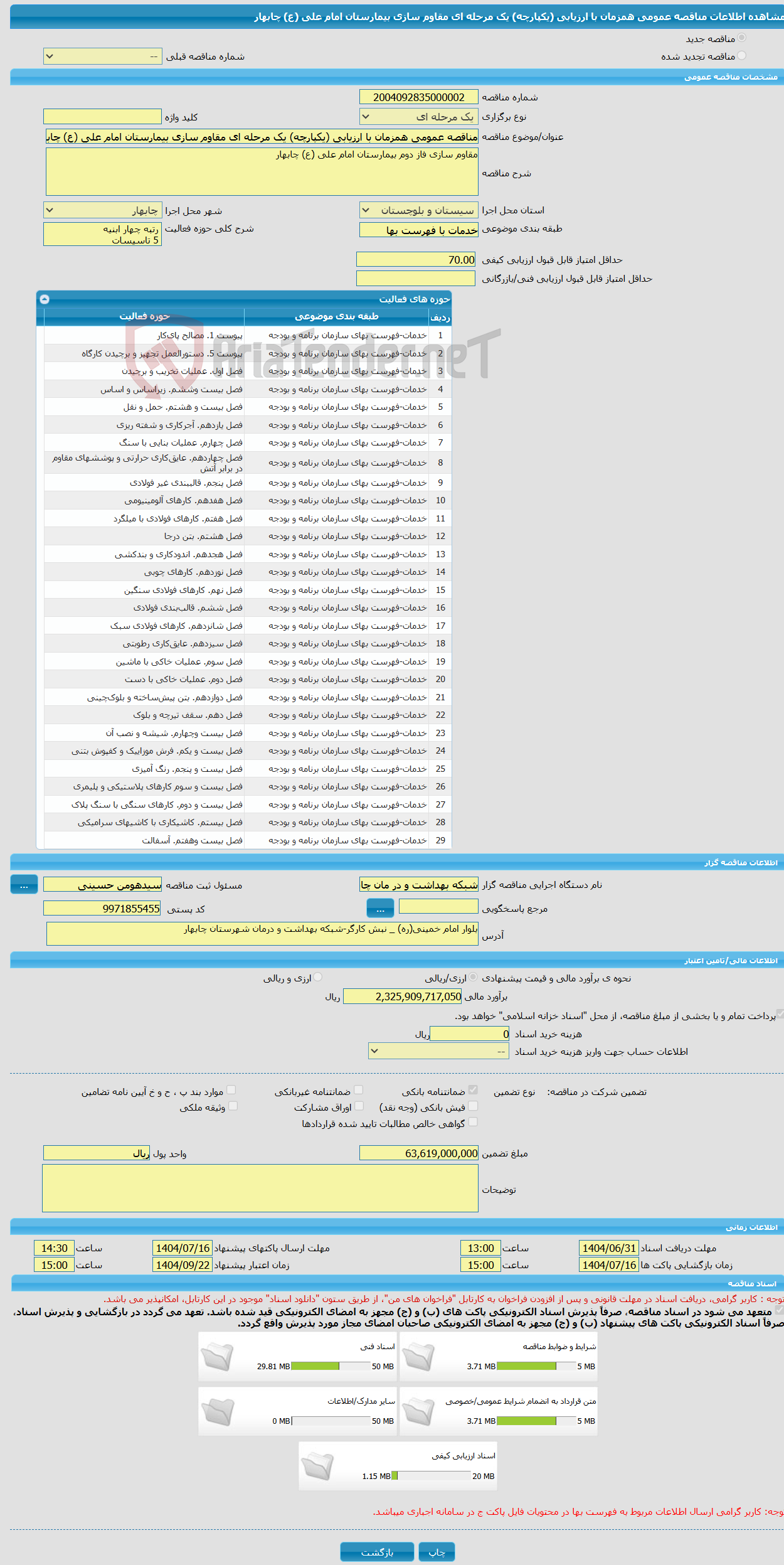Open the متن قرارداد folder icon
Screen dimensions: 784x1565
pos(418,1412)
